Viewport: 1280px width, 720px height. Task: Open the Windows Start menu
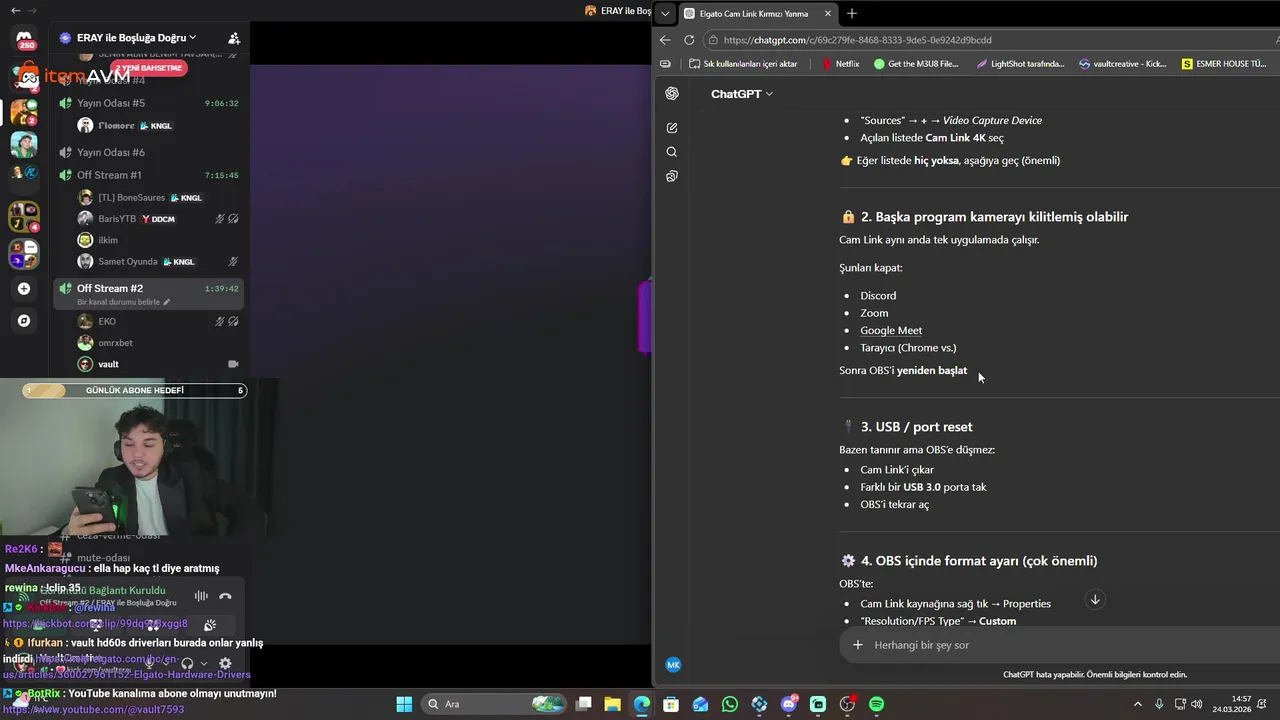point(404,704)
